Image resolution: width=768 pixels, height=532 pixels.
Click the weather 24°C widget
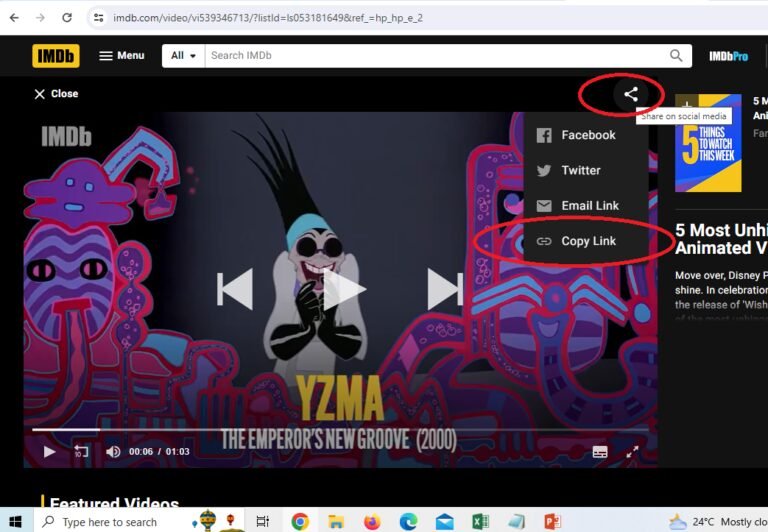[718, 522]
